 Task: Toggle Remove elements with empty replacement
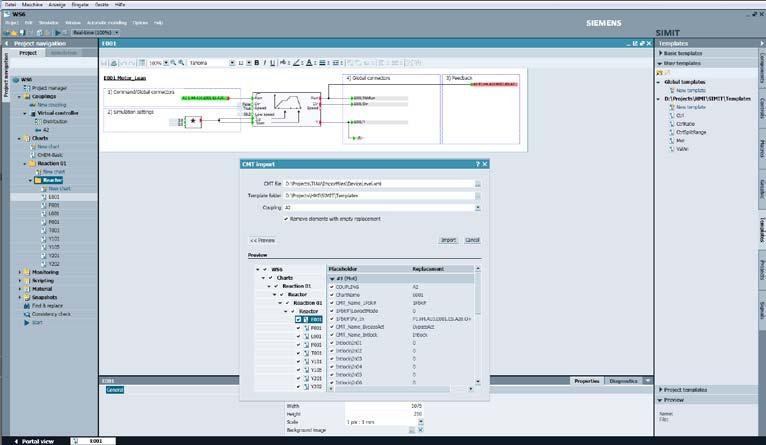coord(286,219)
